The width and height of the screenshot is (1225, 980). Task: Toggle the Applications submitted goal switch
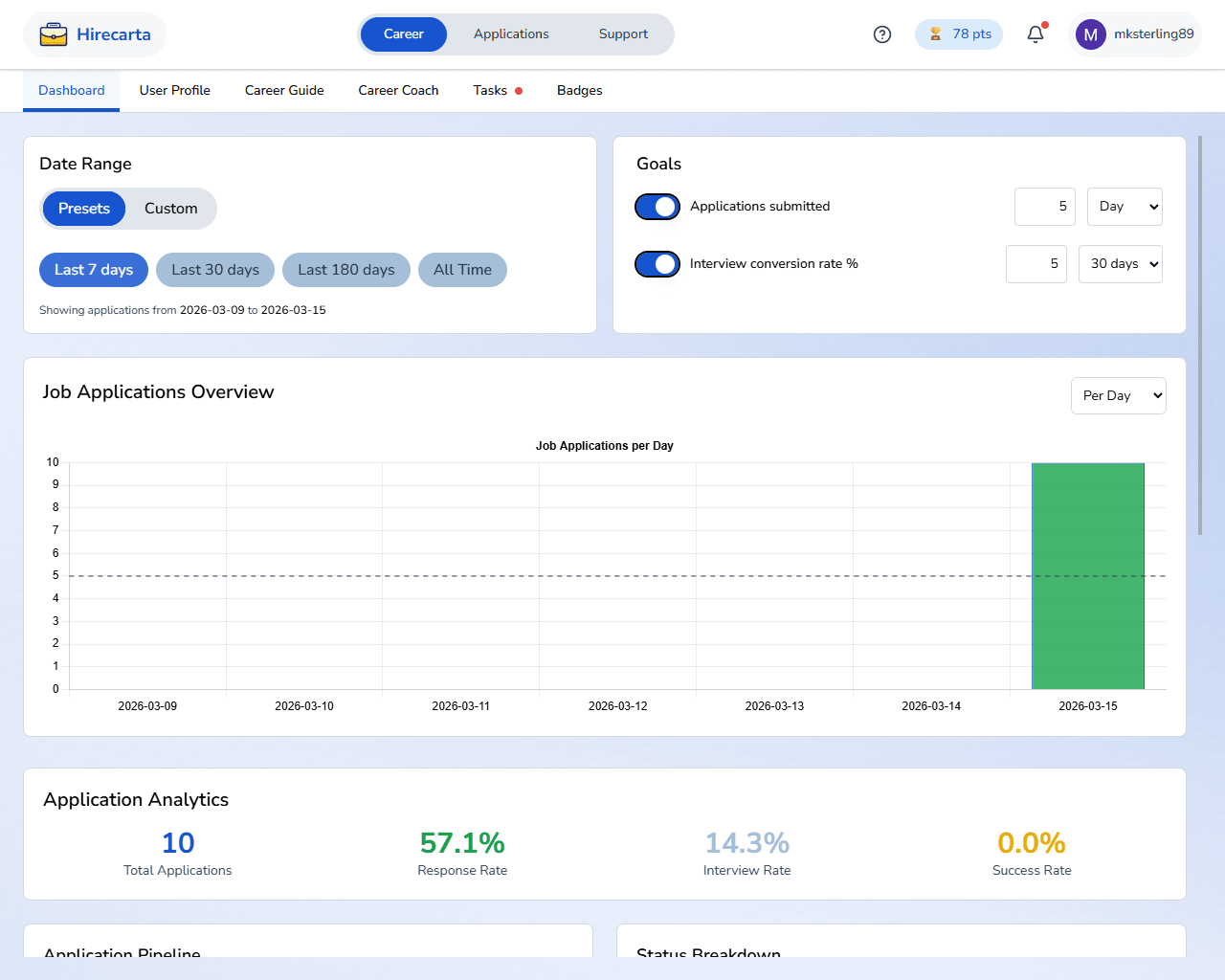coord(657,207)
